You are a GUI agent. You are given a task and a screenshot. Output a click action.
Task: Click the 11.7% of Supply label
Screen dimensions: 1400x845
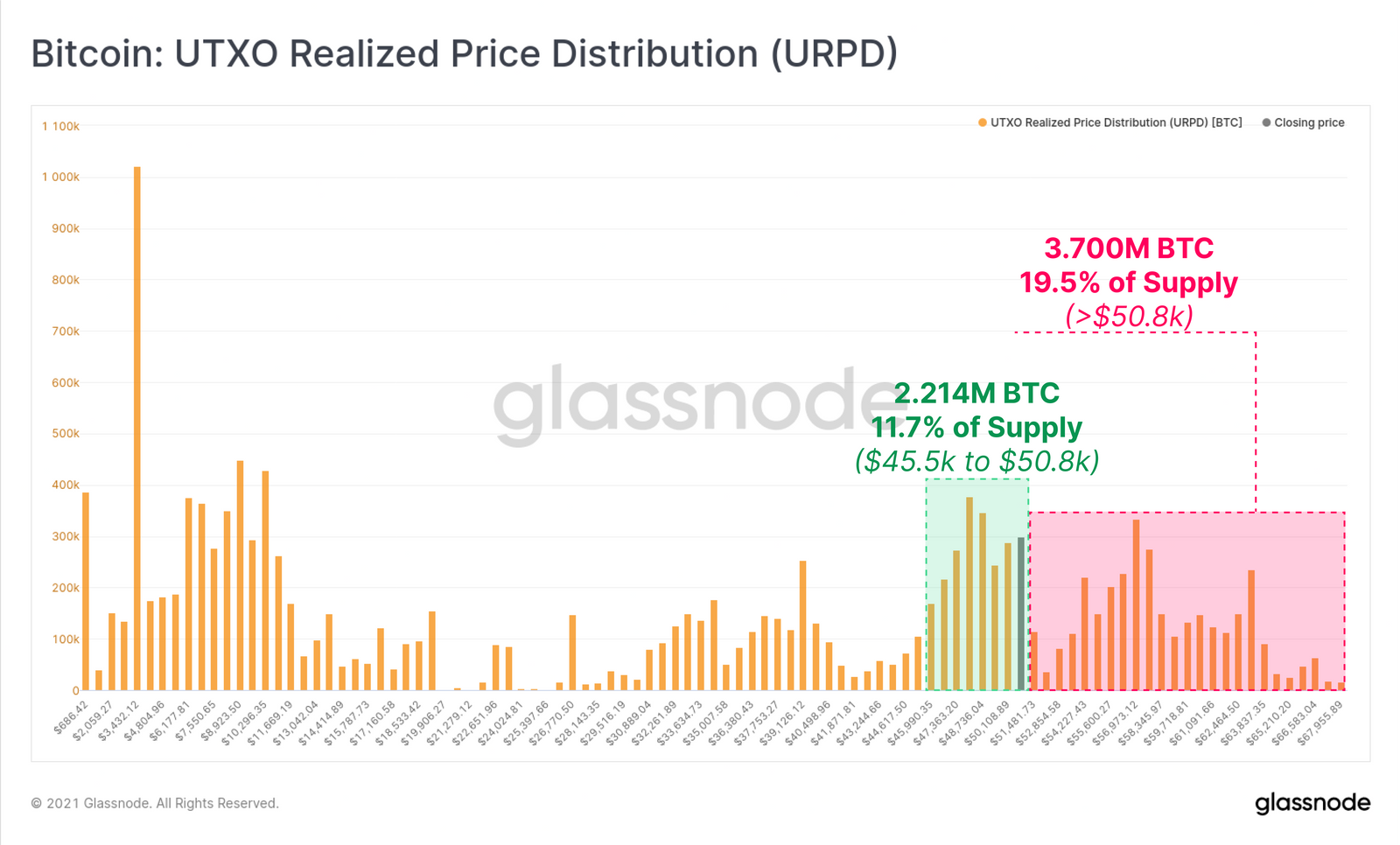tap(976, 428)
